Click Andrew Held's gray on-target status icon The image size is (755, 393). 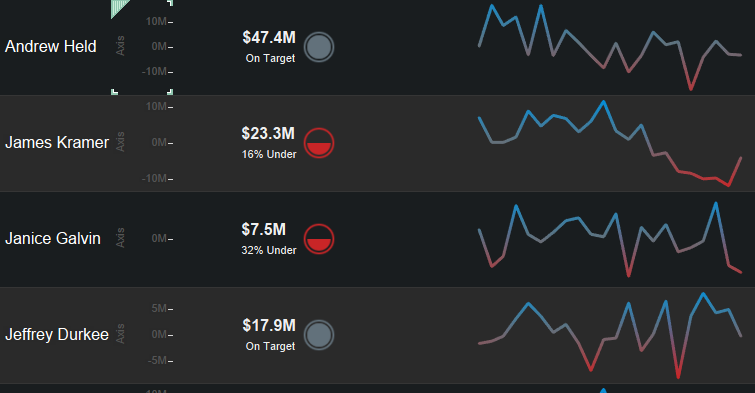319,47
